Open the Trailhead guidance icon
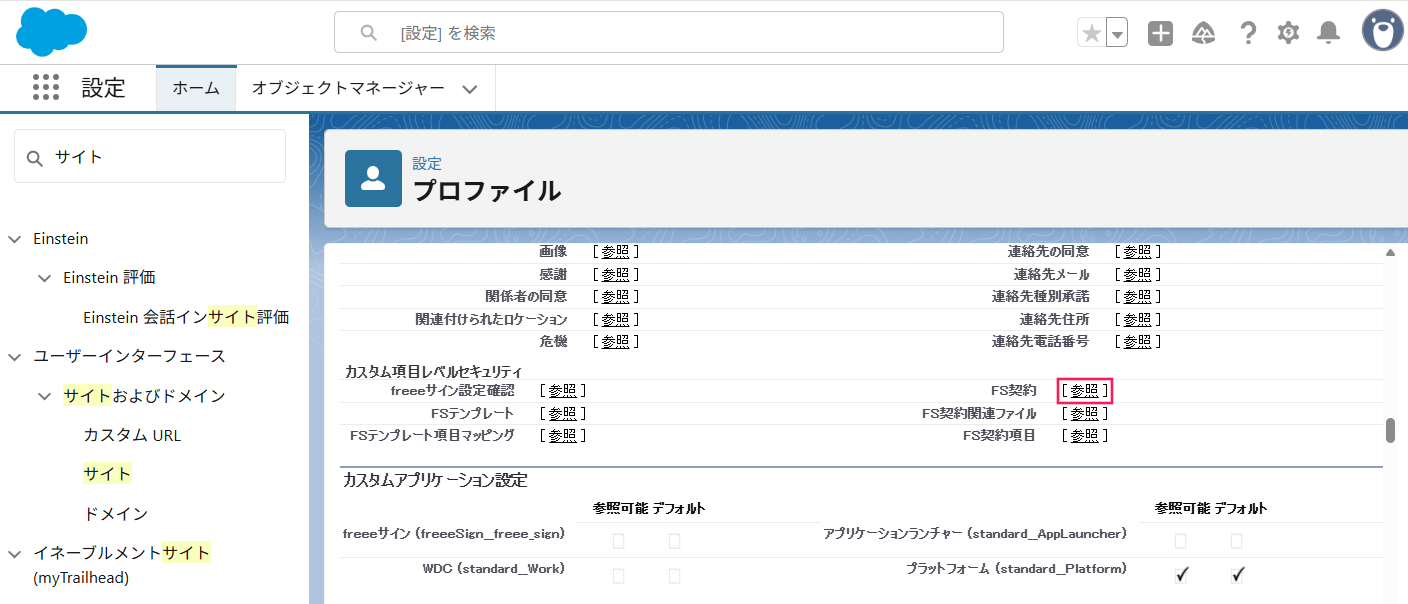Screen dimensions: 1408x604 coord(1204,33)
